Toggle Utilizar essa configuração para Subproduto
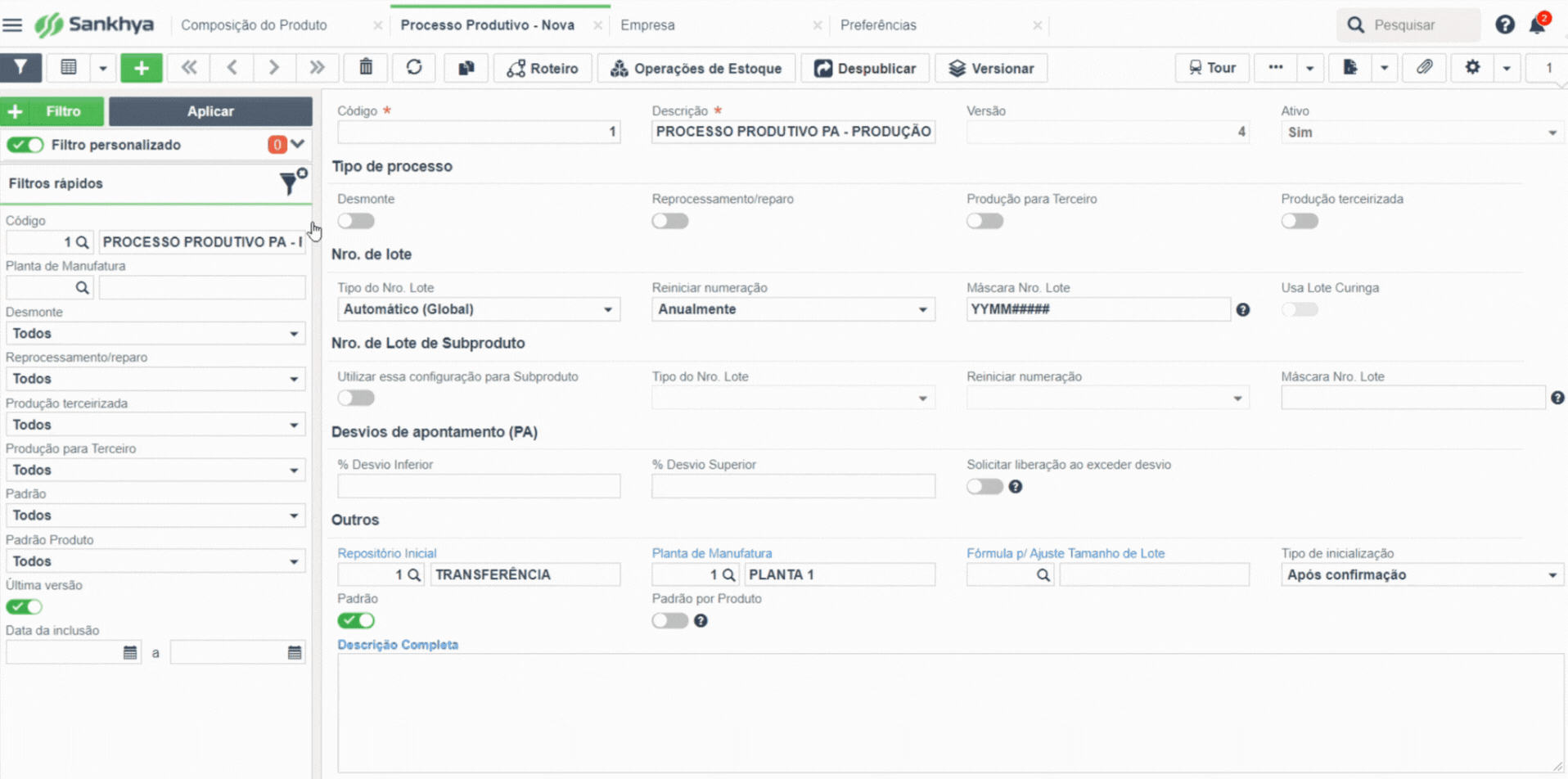Screen dimensions: 1568x779 click(356, 398)
